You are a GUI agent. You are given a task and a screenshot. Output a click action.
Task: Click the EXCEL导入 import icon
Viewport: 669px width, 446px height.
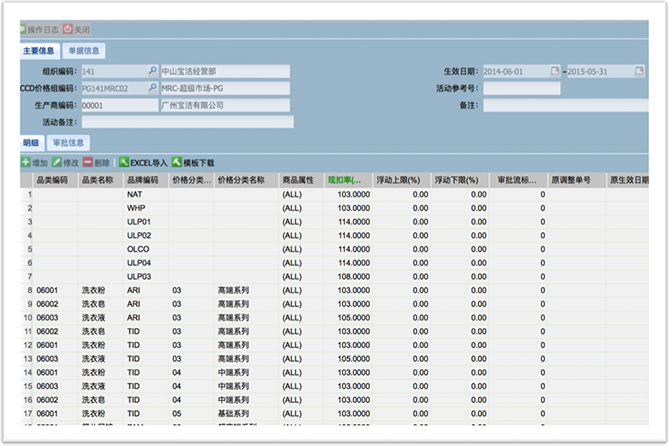[x=124, y=162]
